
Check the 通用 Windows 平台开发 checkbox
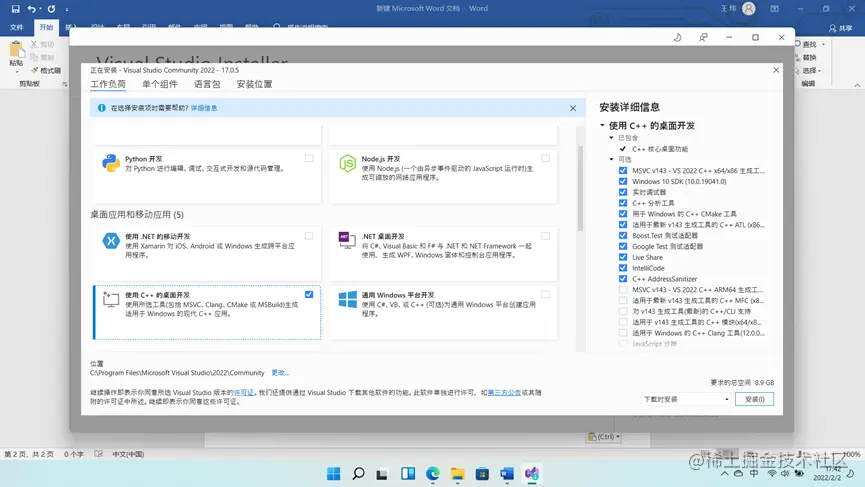click(x=546, y=295)
